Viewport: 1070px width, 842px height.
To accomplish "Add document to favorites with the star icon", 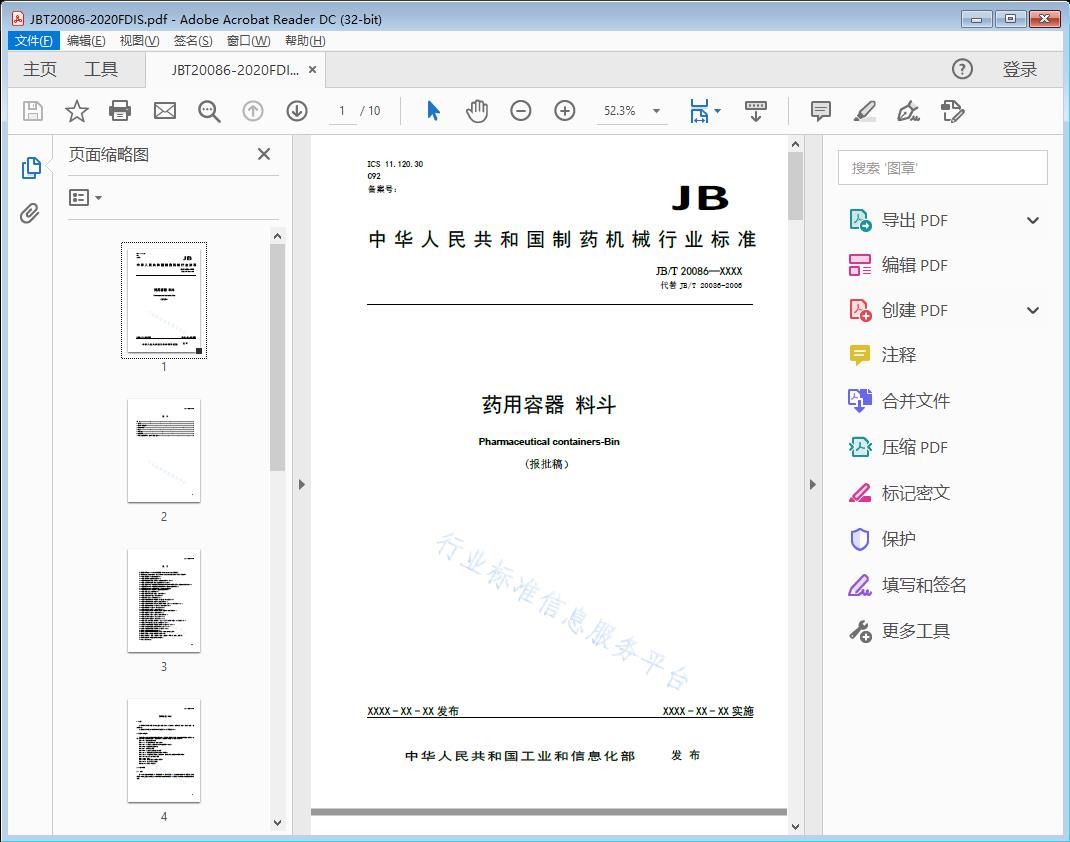I will coord(76,111).
